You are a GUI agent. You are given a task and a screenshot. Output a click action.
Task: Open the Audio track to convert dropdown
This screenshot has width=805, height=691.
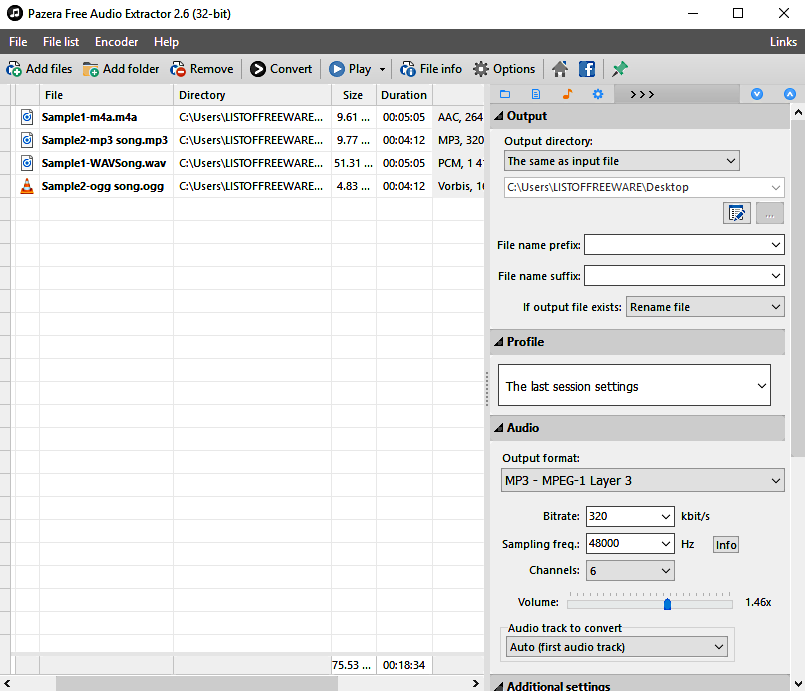(617, 647)
